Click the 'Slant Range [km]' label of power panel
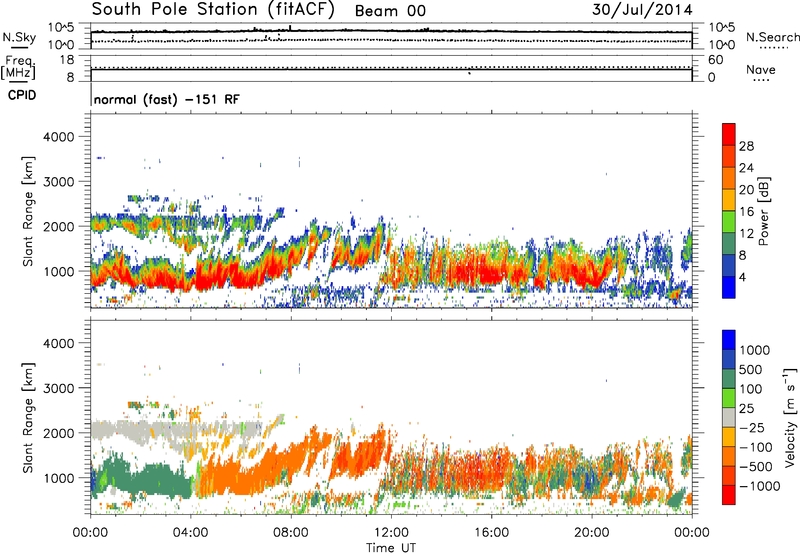 (x=28, y=211)
